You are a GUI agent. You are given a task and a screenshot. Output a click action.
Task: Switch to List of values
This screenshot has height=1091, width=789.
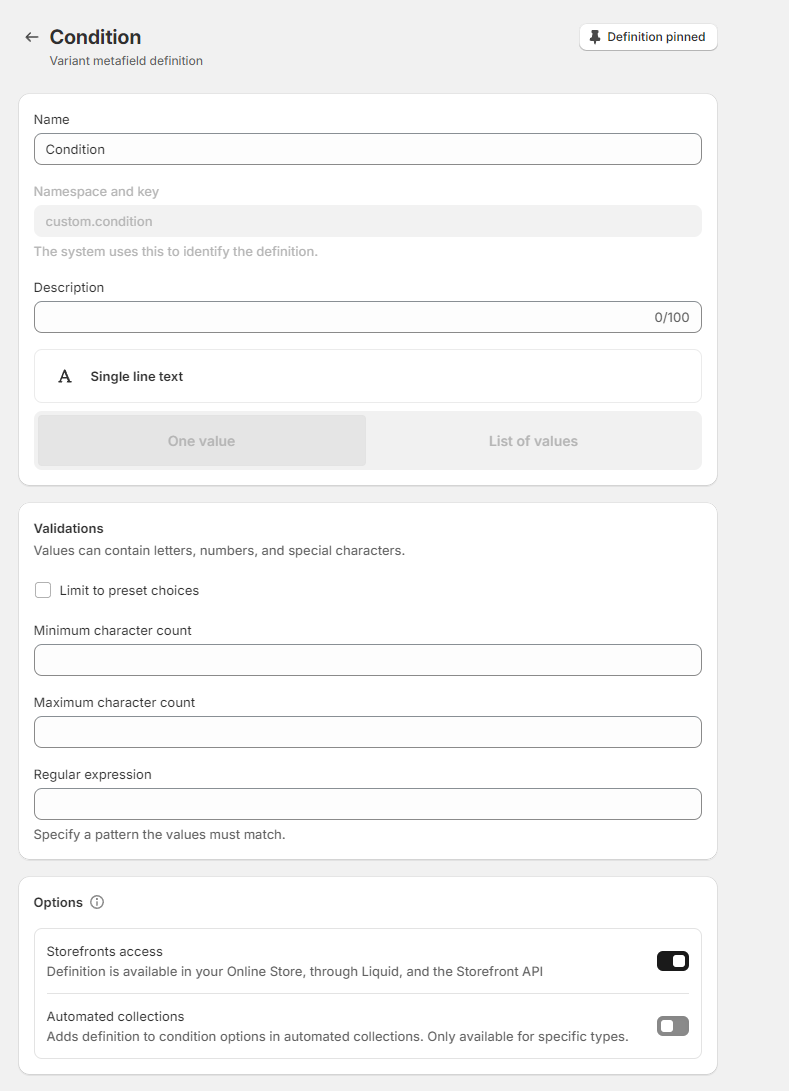coord(533,441)
